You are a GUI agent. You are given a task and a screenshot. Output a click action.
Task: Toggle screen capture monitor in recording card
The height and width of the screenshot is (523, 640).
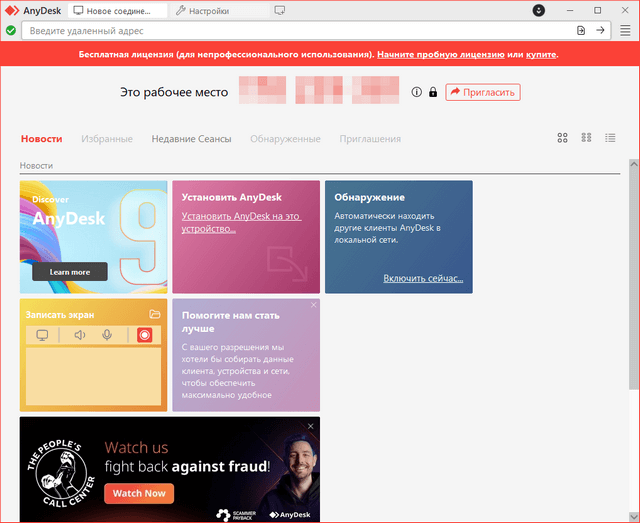42,335
